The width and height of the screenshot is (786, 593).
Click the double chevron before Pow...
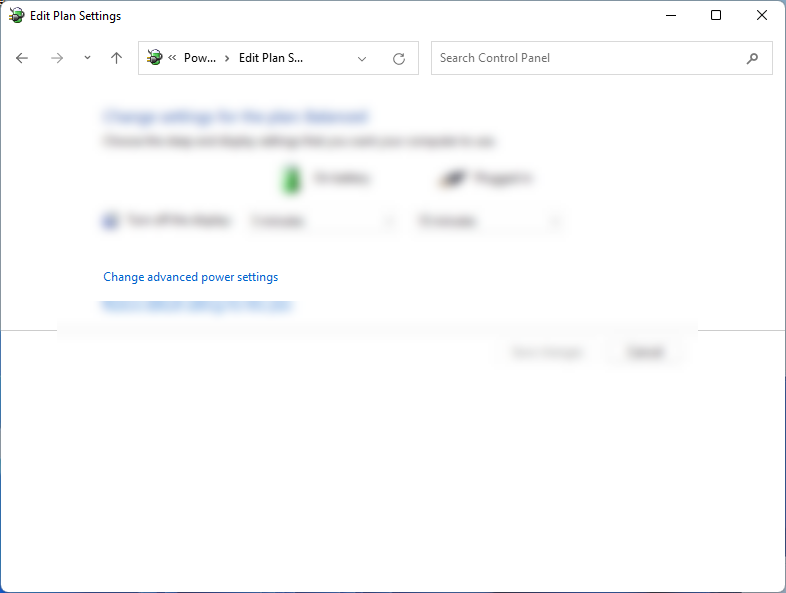[x=172, y=58]
